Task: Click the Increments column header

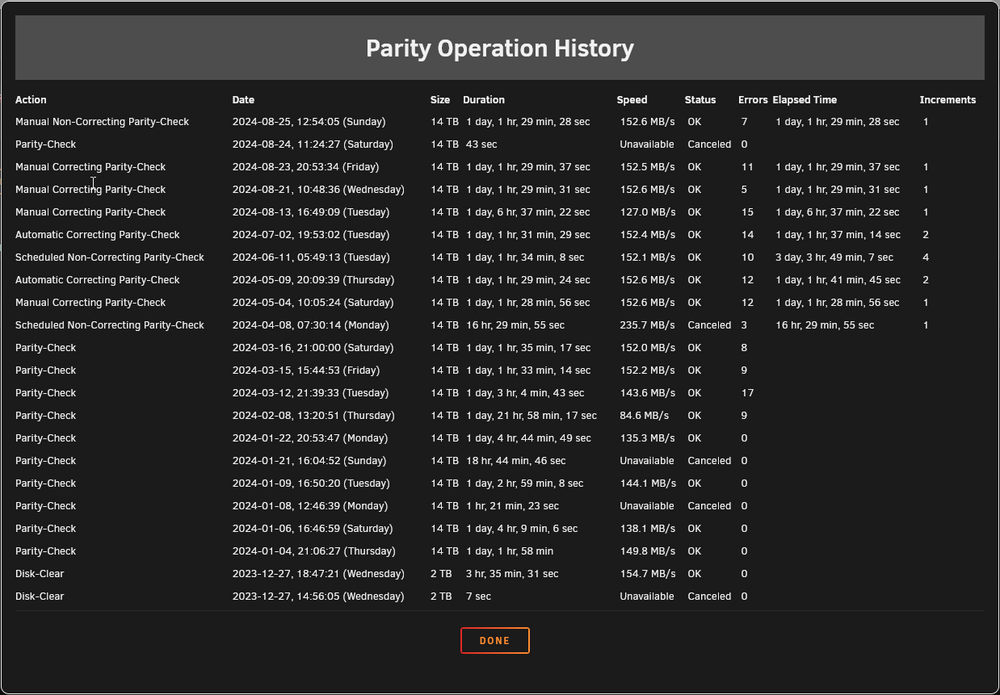Action: pos(948,99)
